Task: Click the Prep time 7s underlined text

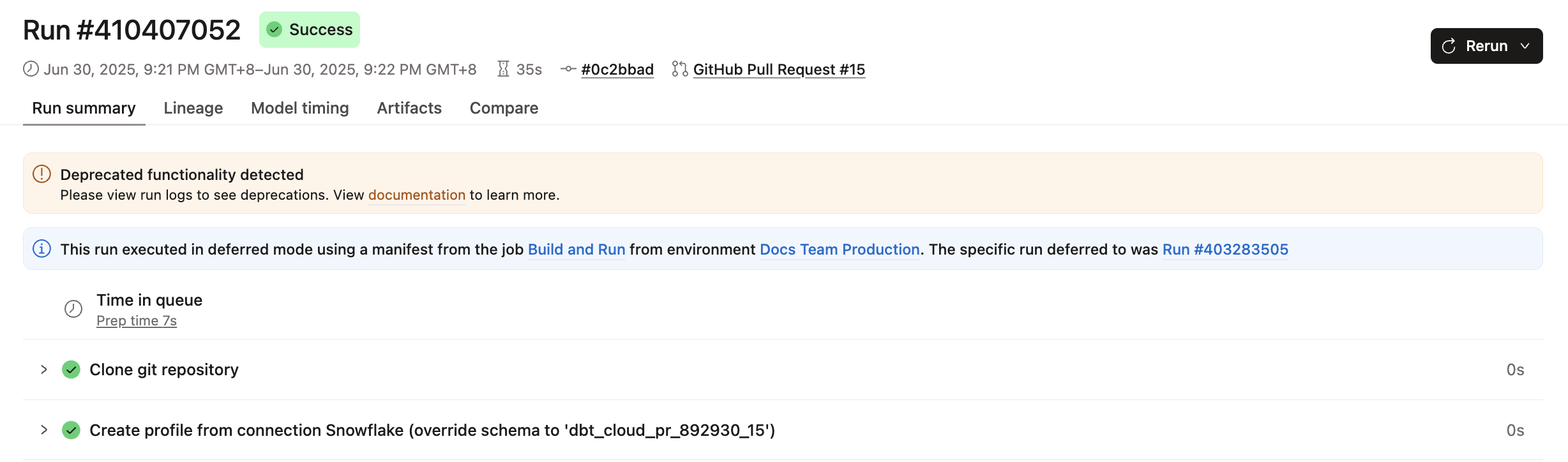Action: pos(137,320)
